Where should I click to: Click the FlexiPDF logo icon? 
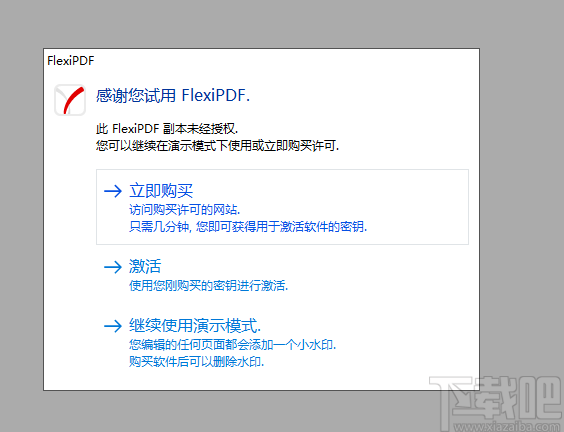click(x=70, y=100)
